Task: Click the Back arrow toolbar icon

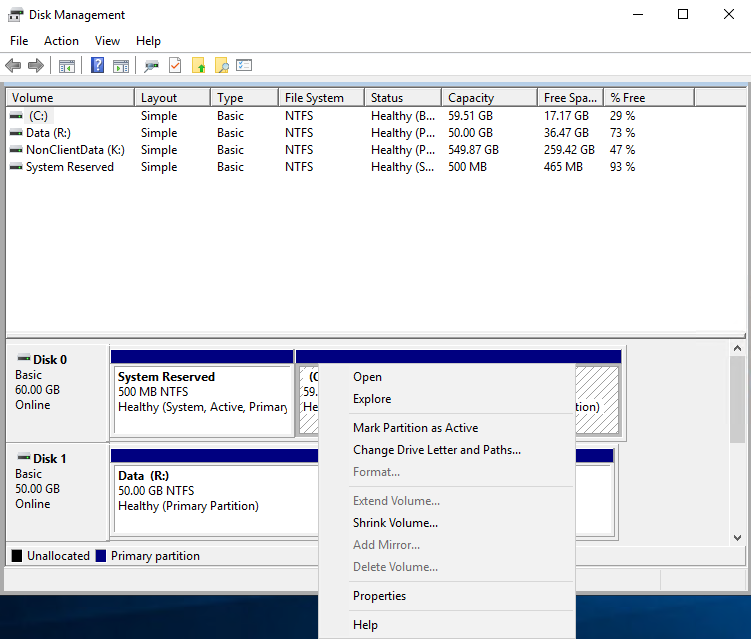Action: (13, 65)
